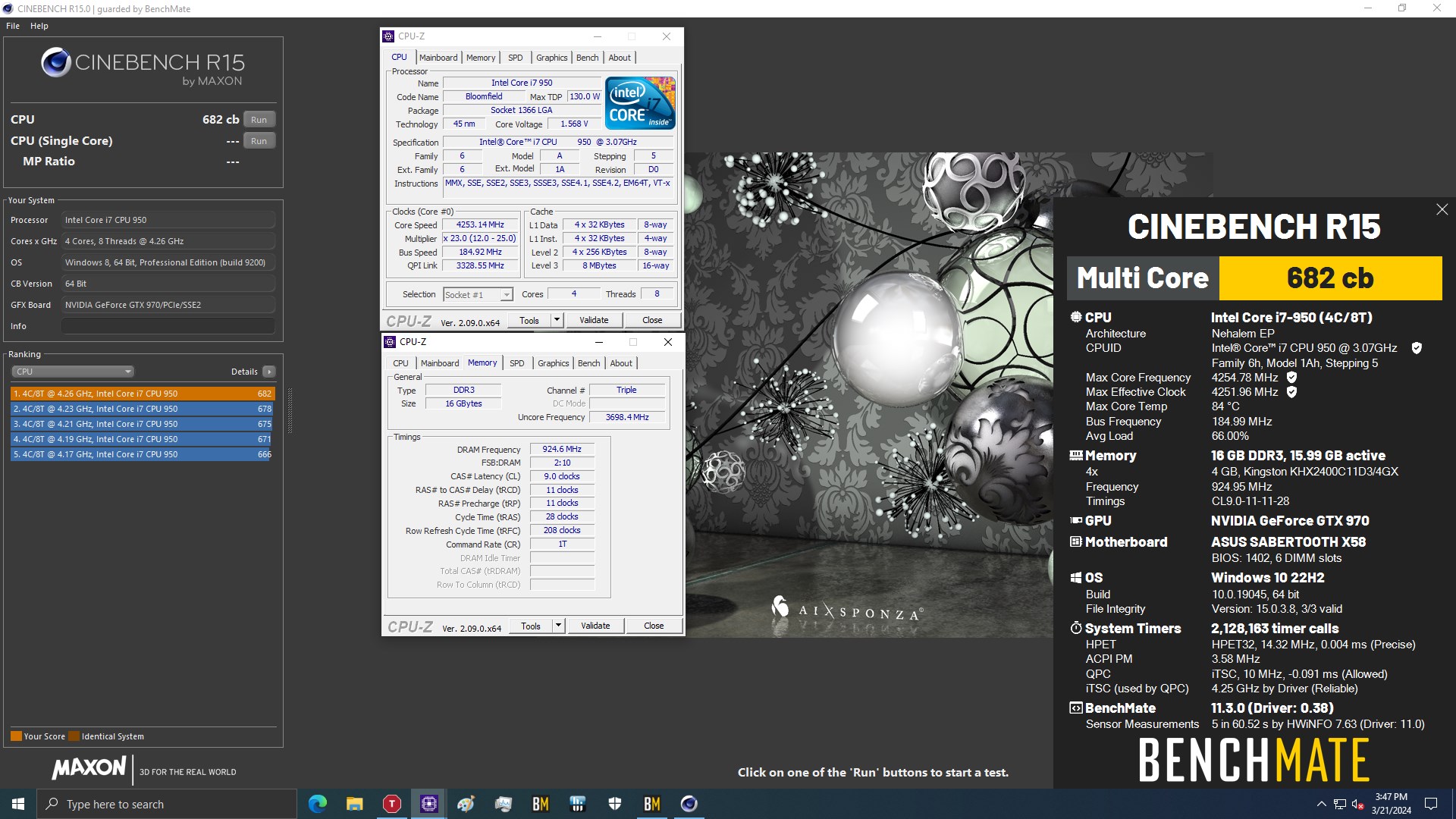Click Validate in upper CPU-Z window

[594, 320]
